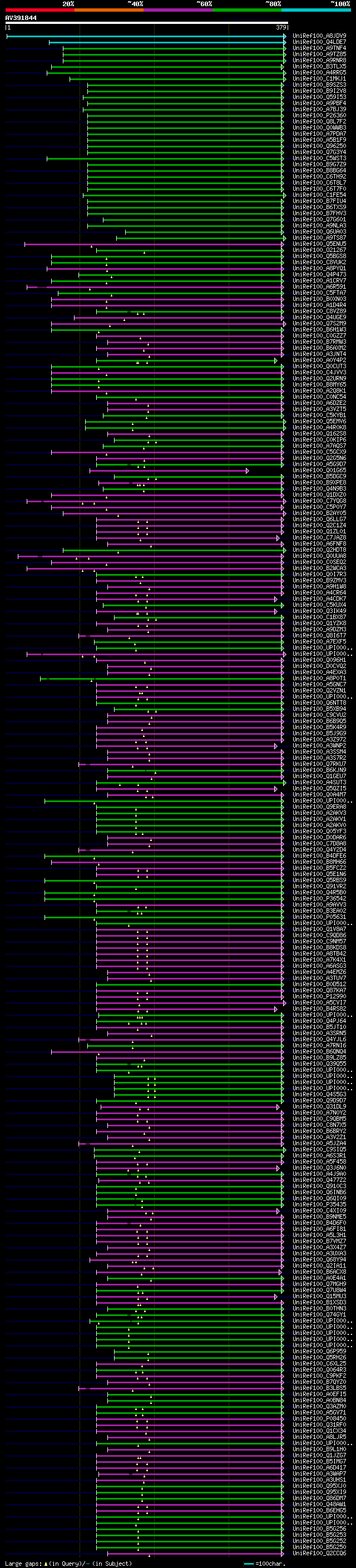Image resolution: width=356 pixels, height=1568 pixels.
Task: Open hit UniRef100_P26360
Action: pyautogui.click(x=319, y=116)
